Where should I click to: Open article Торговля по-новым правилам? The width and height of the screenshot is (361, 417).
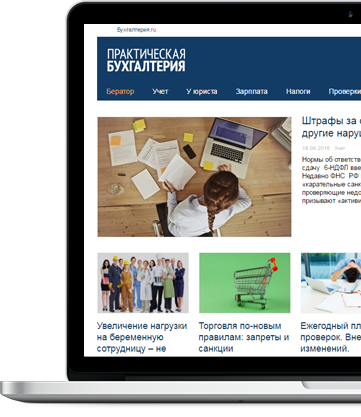(x=244, y=337)
